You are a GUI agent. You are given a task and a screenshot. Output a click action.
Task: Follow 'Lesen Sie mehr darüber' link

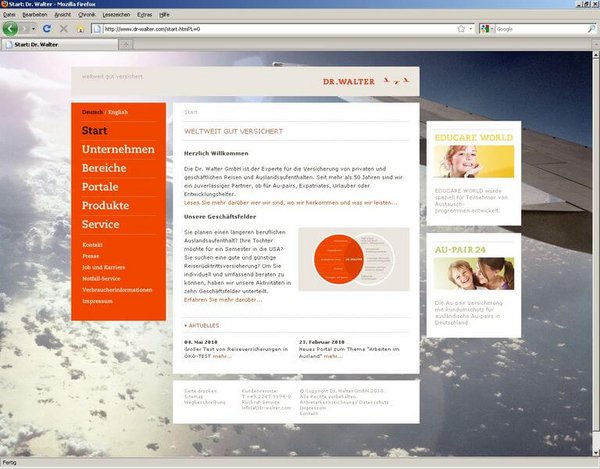[290, 203]
